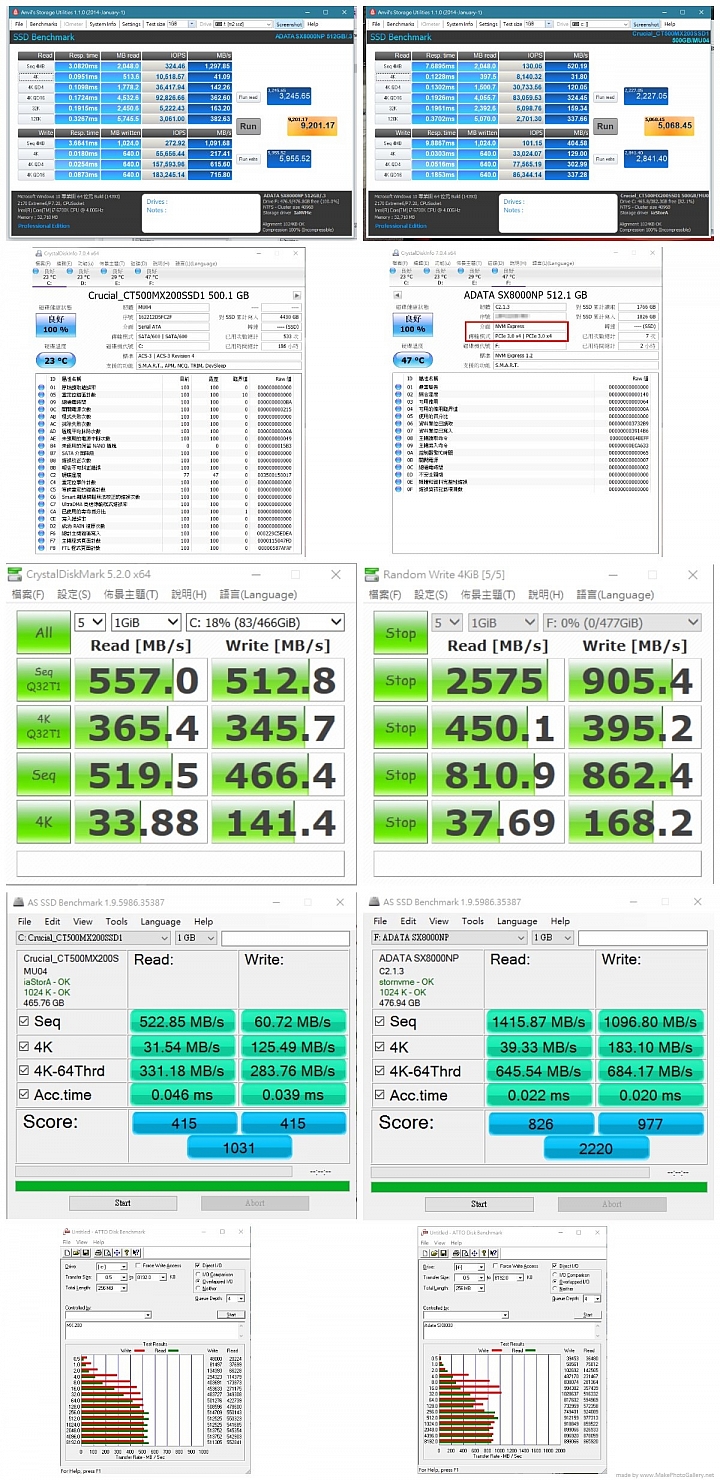Open the C: 18% (83/466GiB) drive dropdown

pos(265,622)
